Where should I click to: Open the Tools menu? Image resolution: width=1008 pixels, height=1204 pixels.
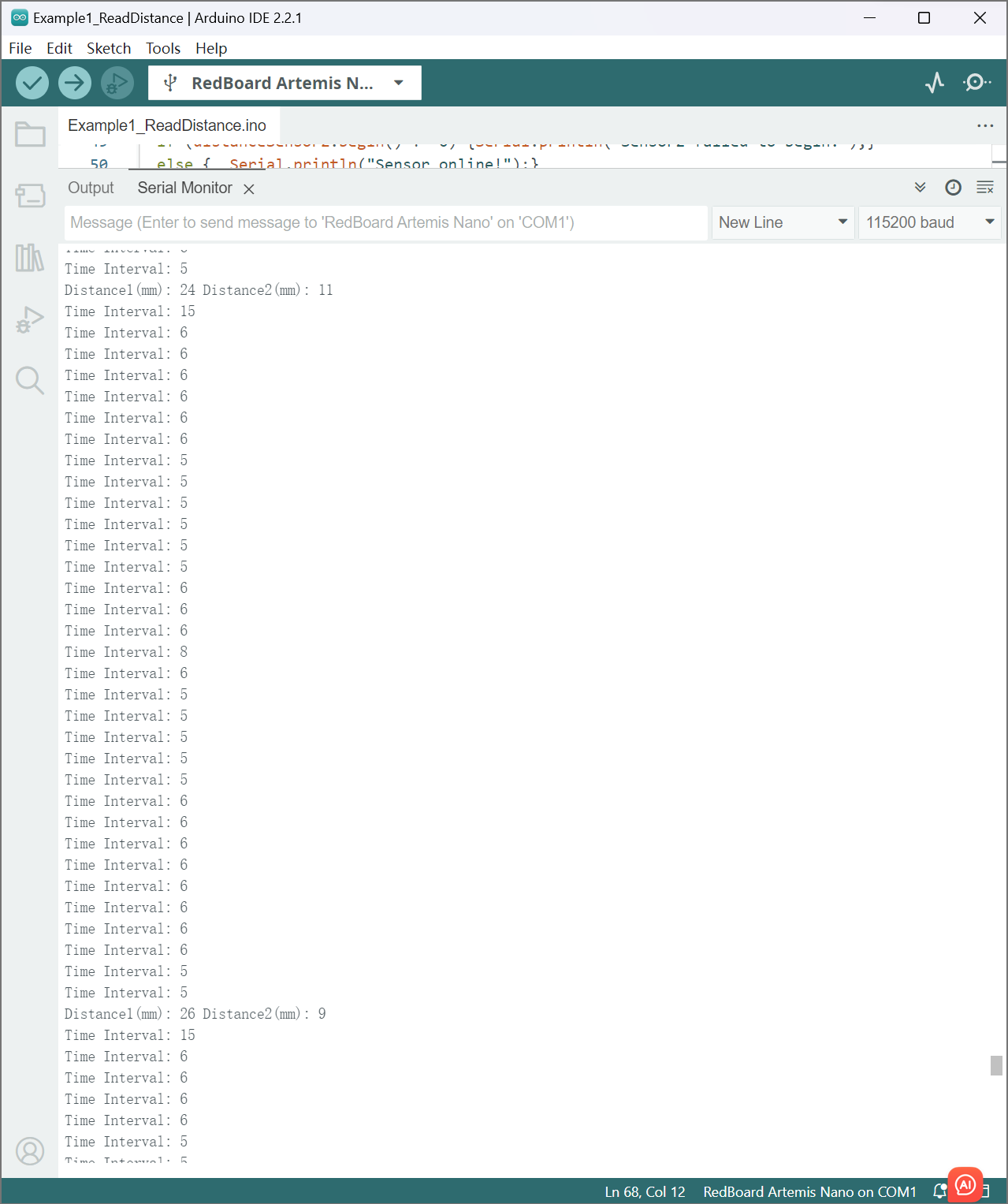click(162, 48)
